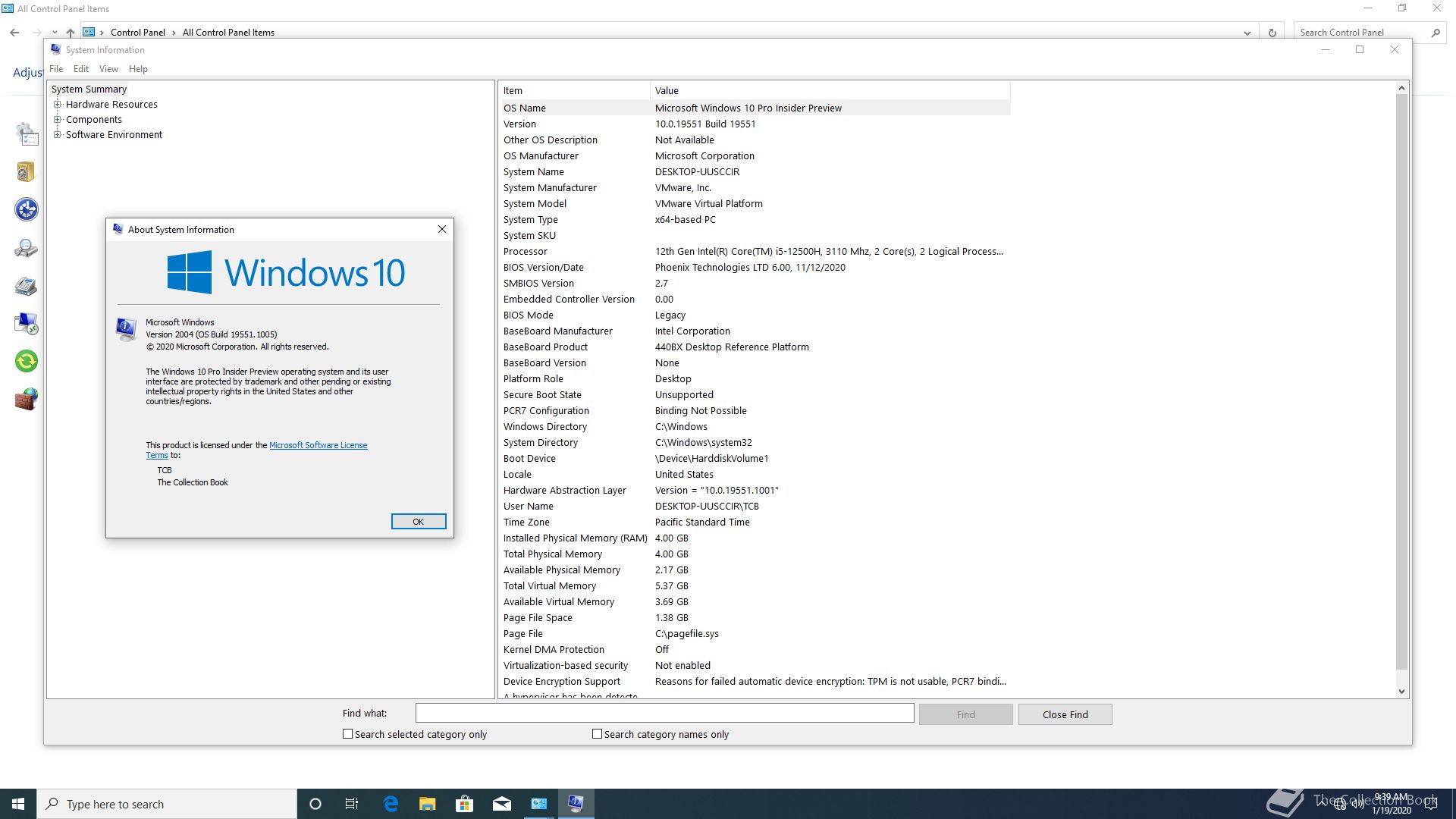Open the Help menu in System Information
1456x819 pixels.
pos(138,69)
